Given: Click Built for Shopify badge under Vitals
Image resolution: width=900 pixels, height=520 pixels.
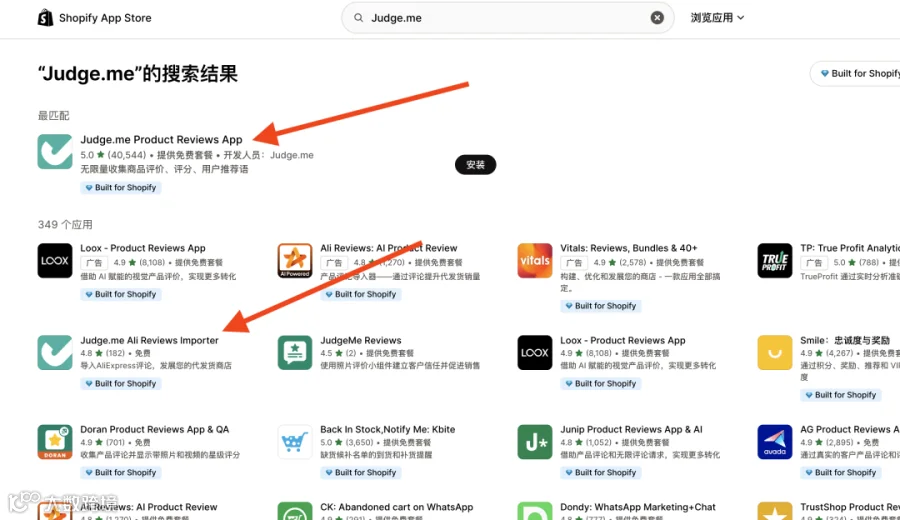Looking at the screenshot, I should click(x=600, y=306).
